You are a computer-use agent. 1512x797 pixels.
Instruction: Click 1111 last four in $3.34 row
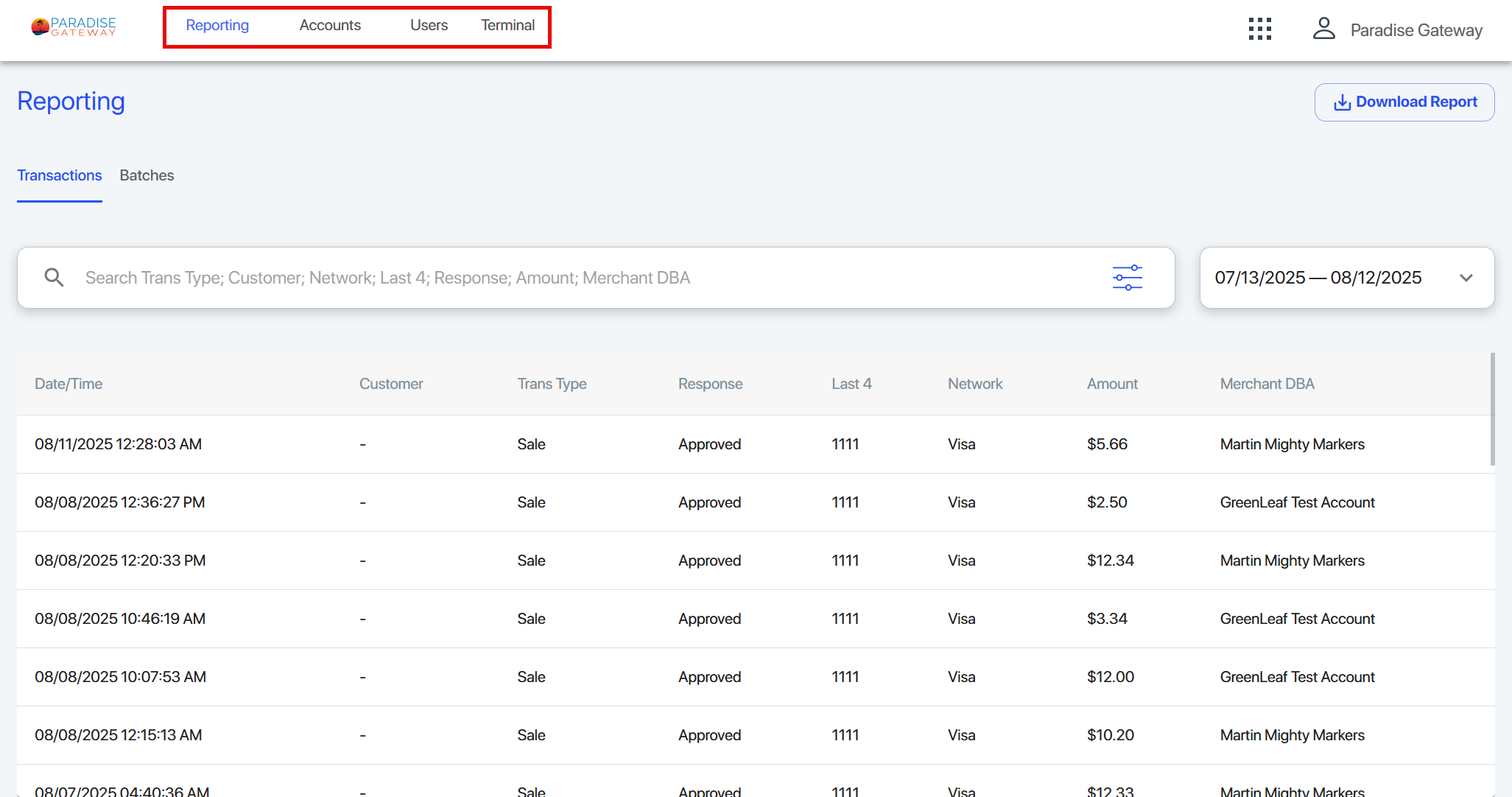point(845,619)
